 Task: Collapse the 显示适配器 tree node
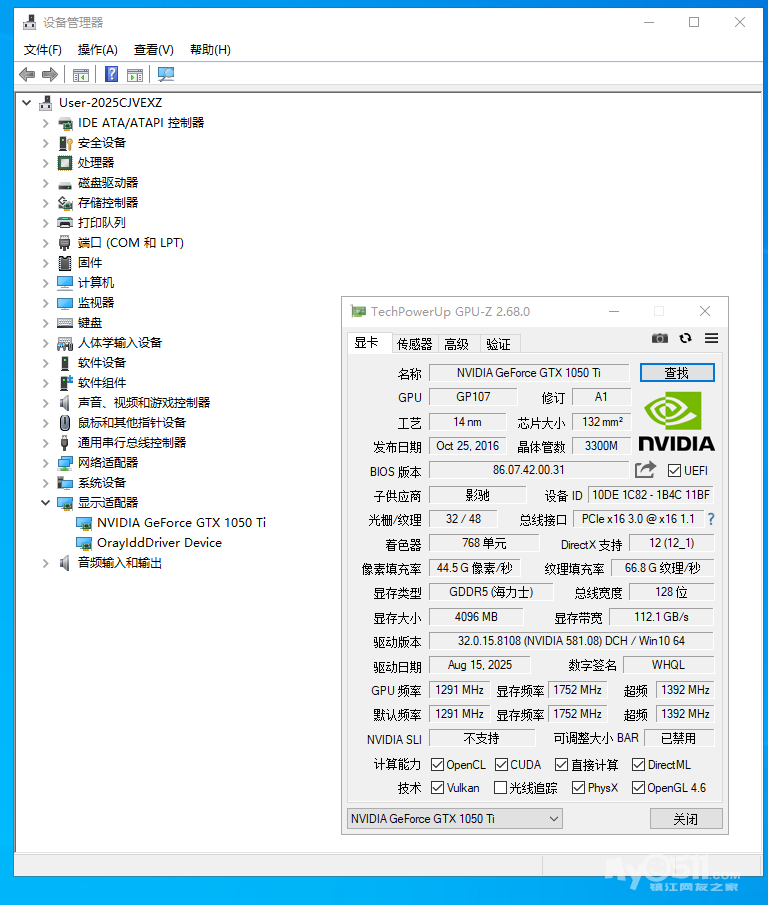click(45, 503)
